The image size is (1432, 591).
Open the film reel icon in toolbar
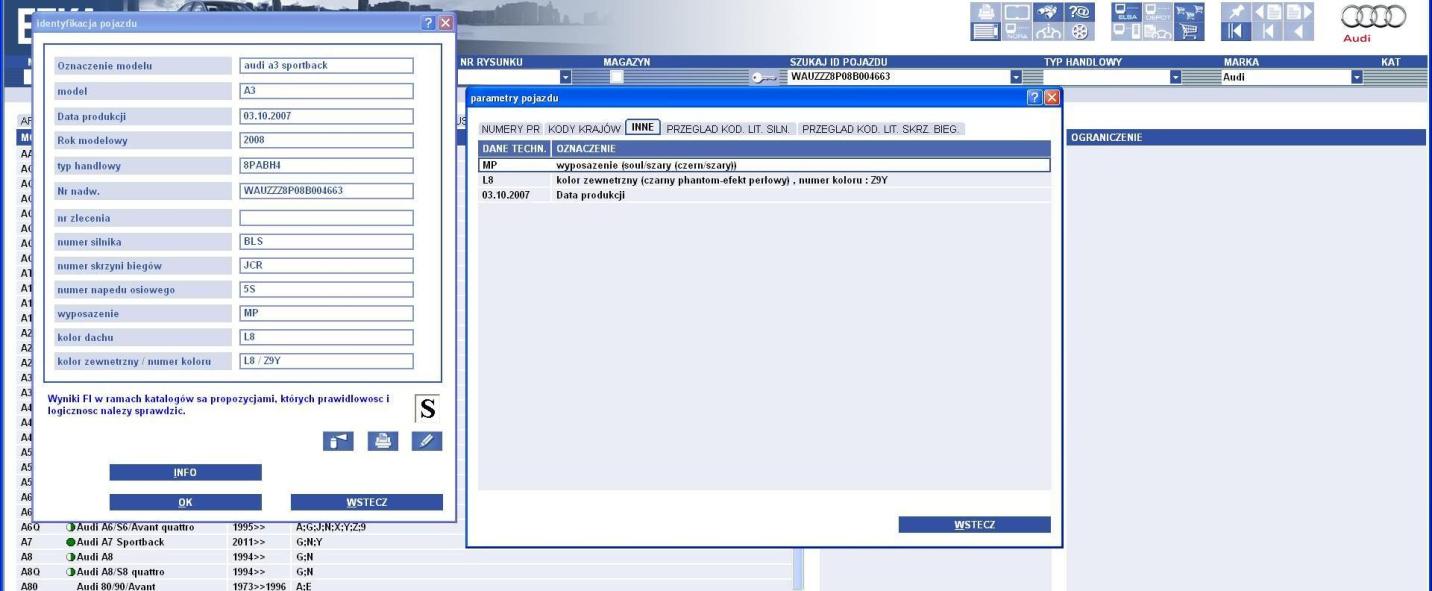pos(1079,31)
